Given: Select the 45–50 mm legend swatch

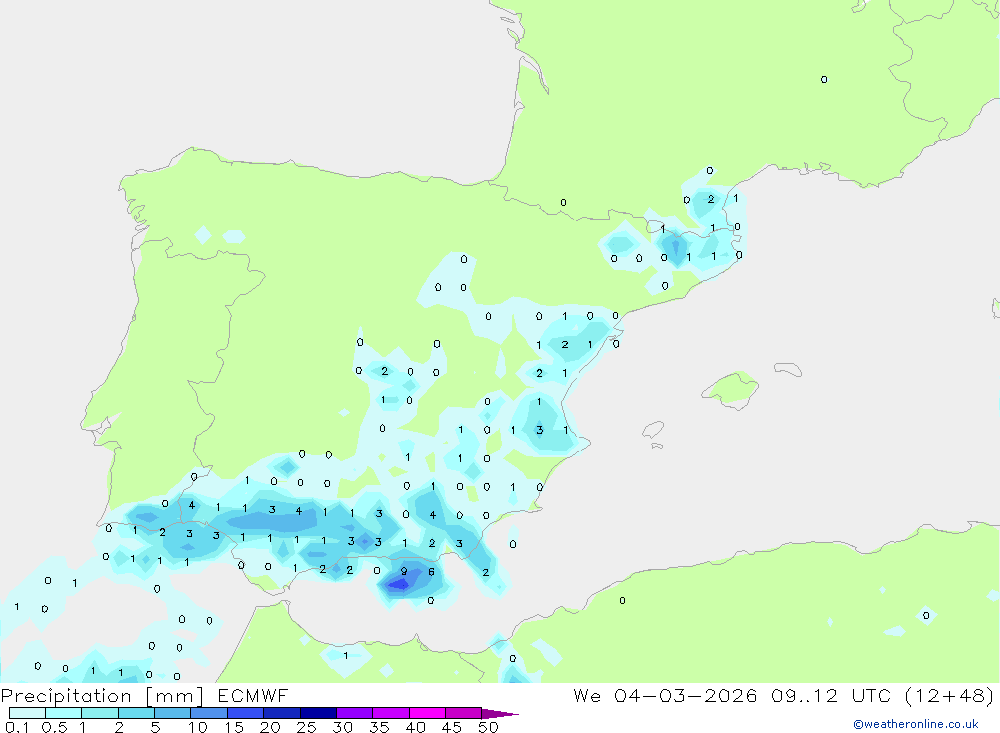Looking at the screenshot, I should (464, 713).
